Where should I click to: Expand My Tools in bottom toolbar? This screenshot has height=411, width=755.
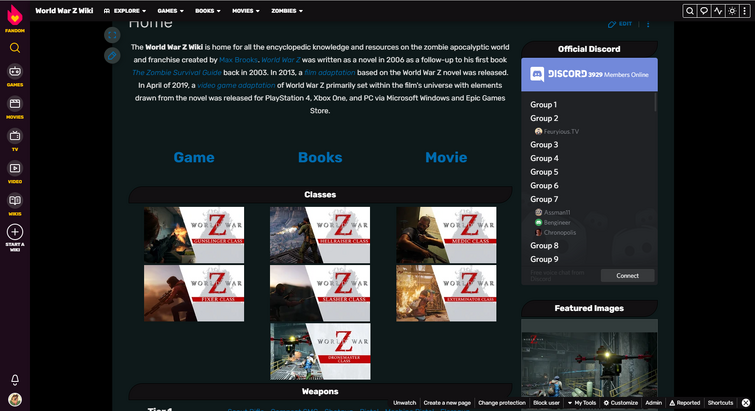click(582, 403)
